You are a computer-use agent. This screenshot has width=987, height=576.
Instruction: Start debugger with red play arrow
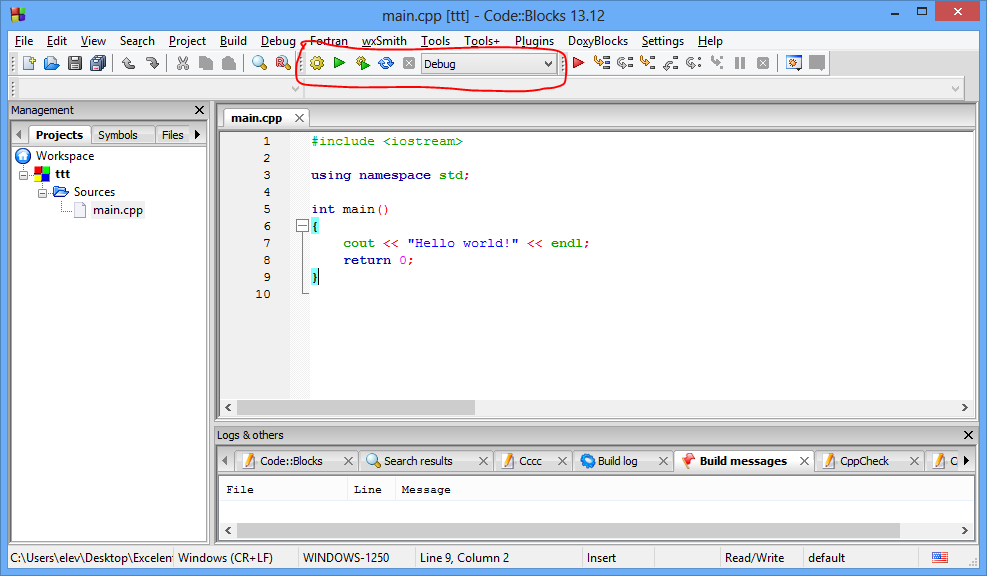pos(578,63)
